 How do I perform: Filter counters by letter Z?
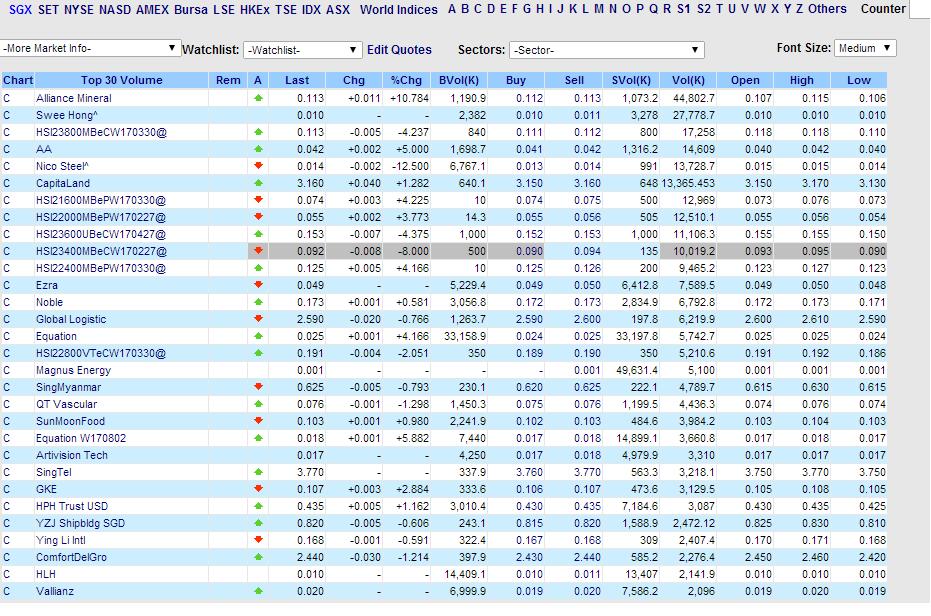point(799,9)
